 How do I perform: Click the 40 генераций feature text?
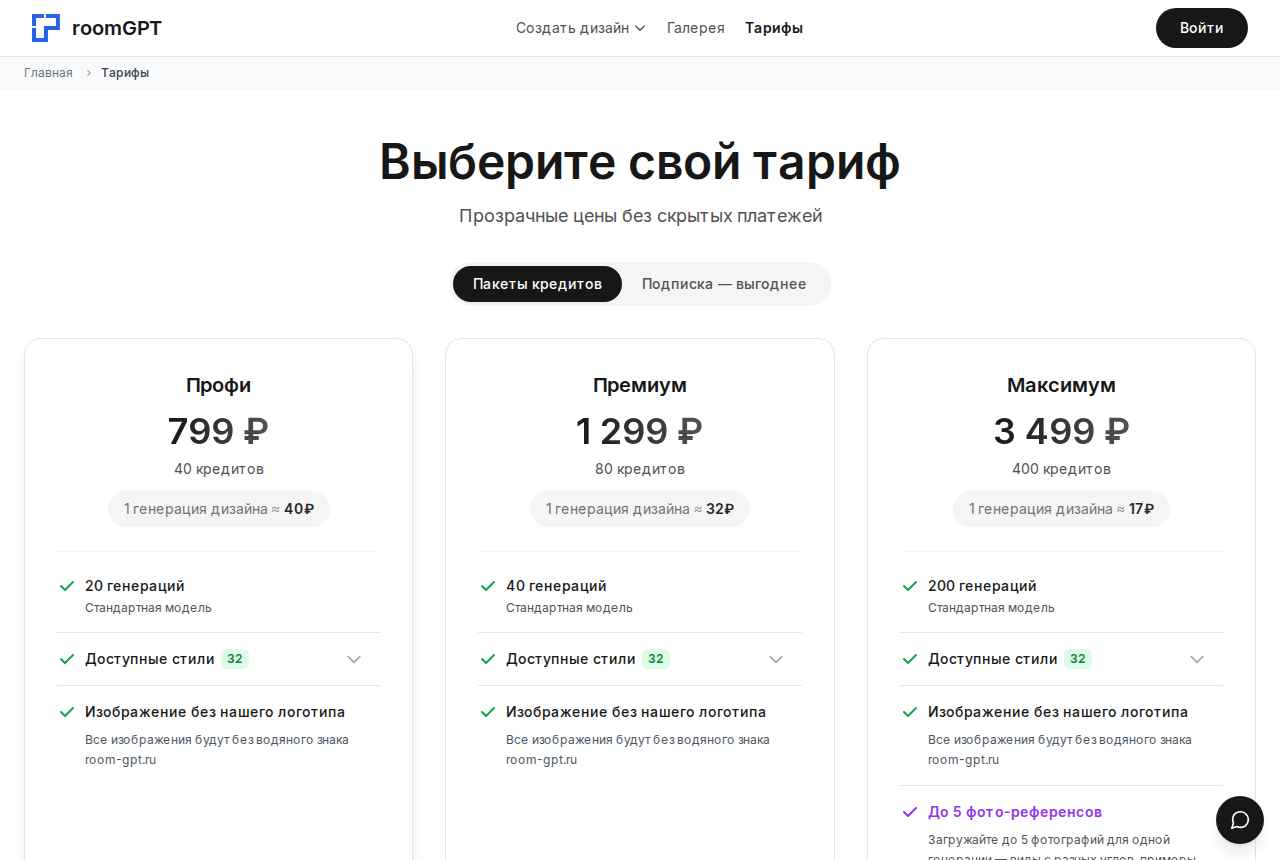tap(556, 586)
